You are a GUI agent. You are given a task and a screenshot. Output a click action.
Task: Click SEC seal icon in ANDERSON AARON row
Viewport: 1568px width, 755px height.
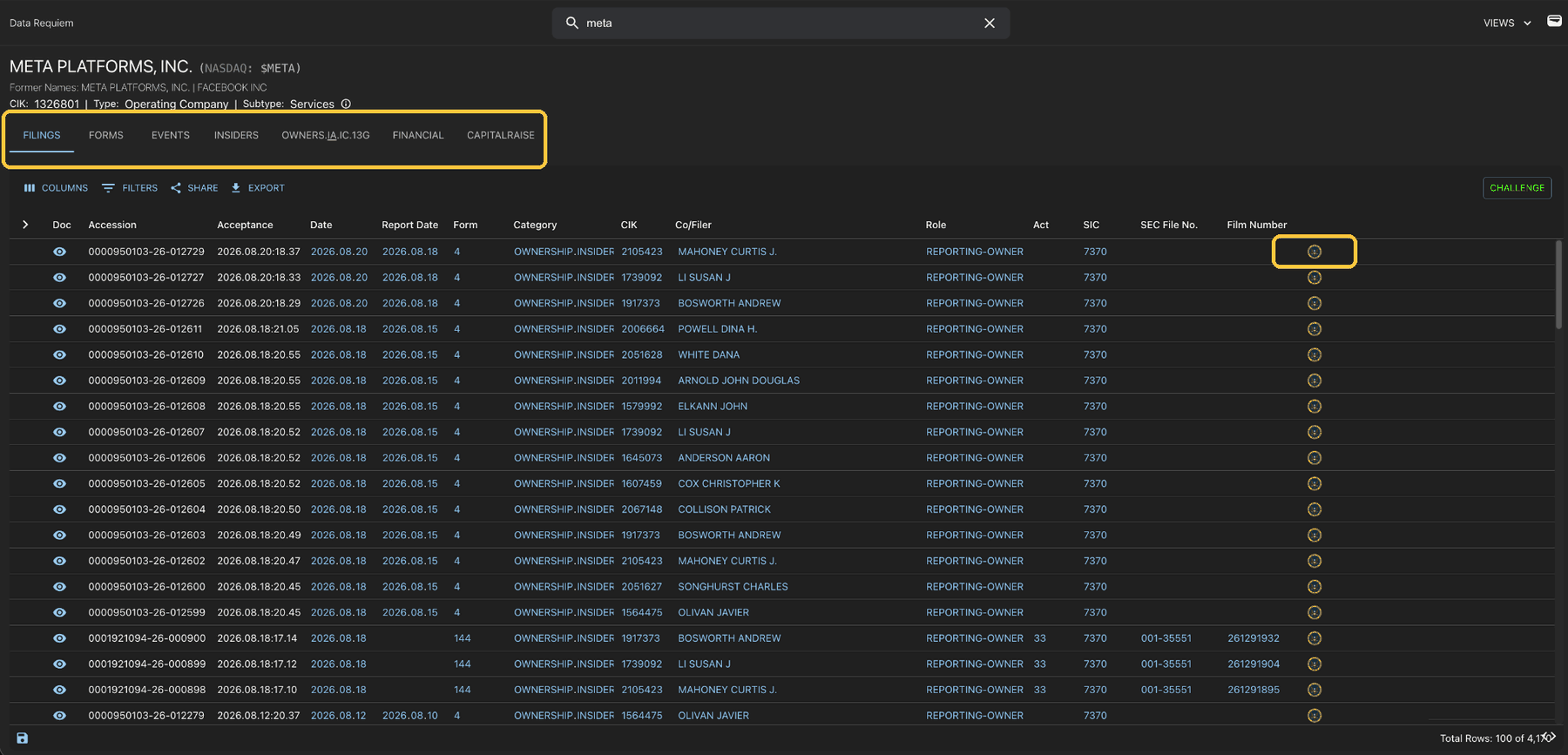pyautogui.click(x=1315, y=458)
